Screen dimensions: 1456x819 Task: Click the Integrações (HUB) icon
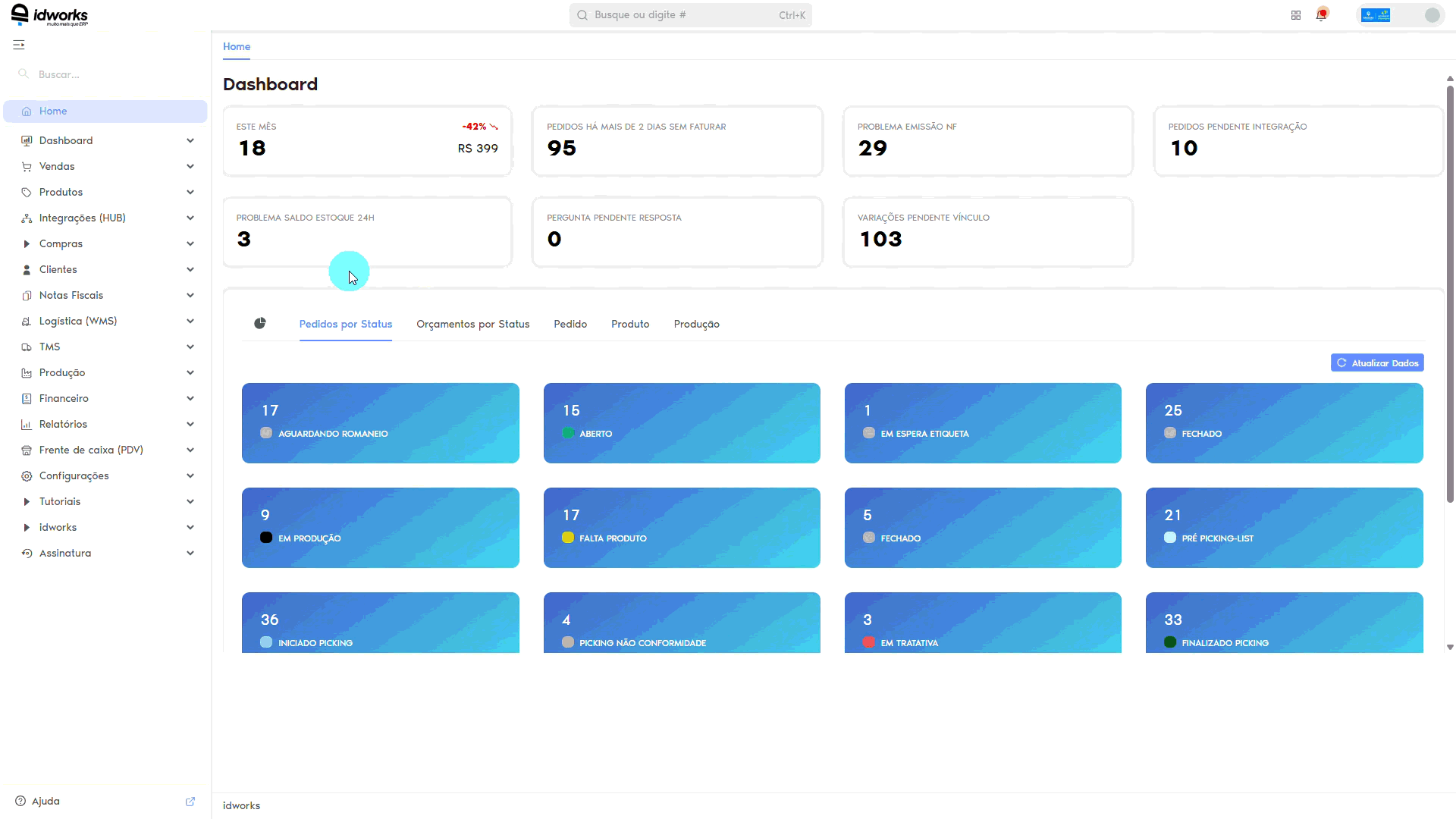tap(27, 218)
